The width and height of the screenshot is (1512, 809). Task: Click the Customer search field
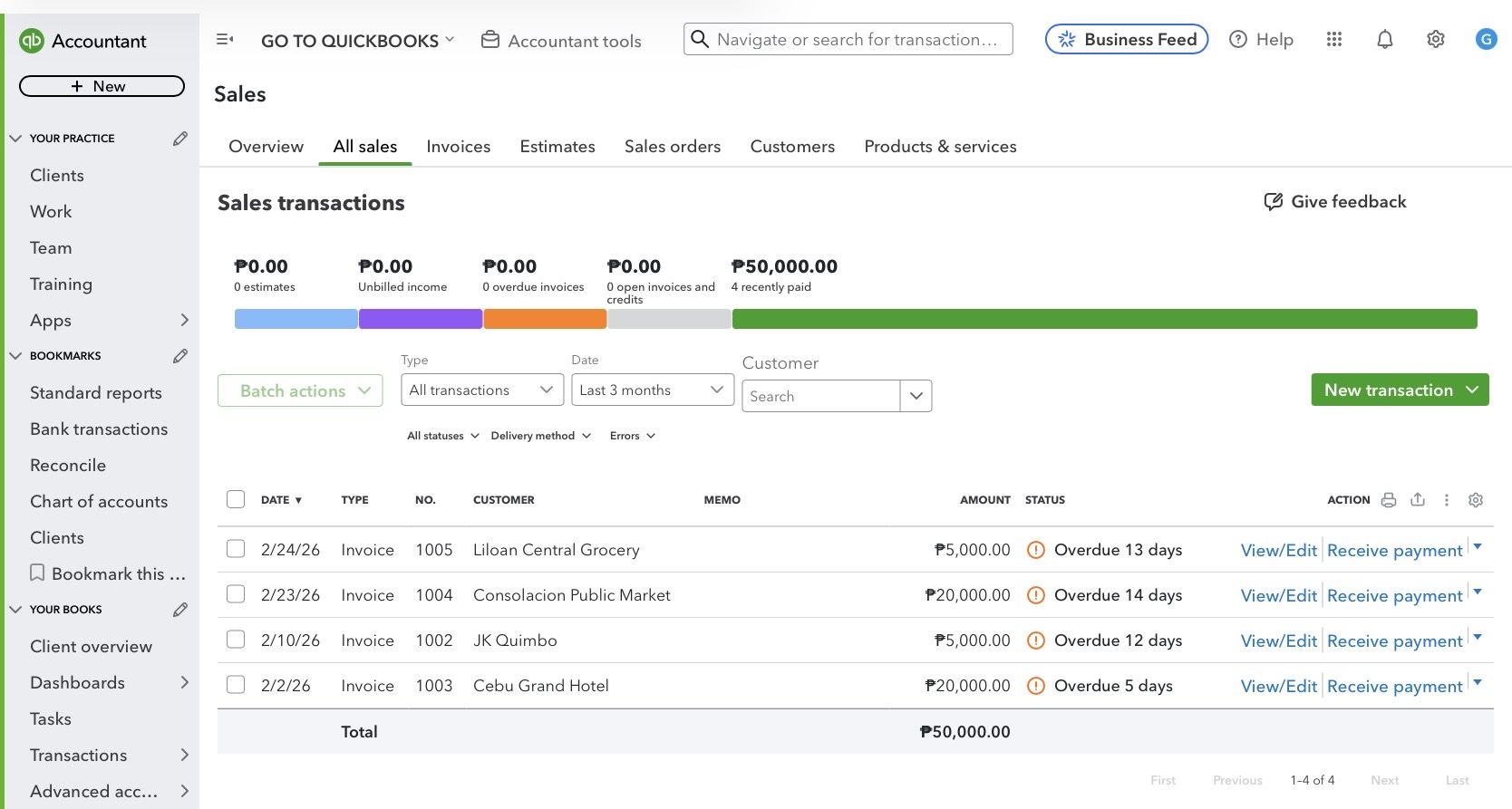tap(821, 397)
